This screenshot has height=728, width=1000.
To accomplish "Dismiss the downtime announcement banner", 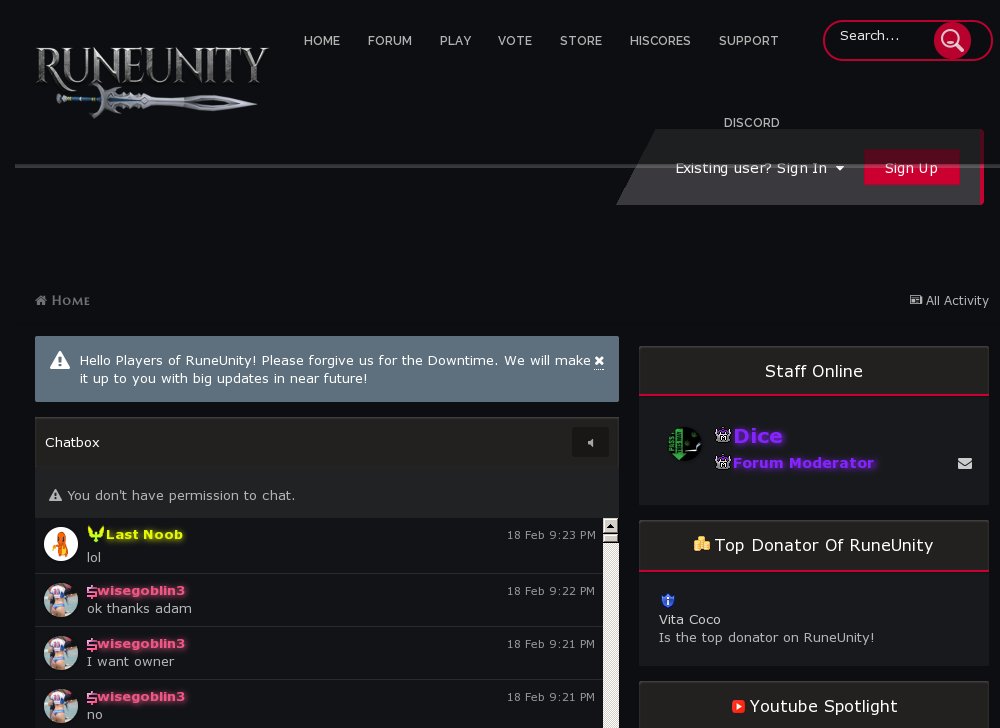I will click(x=599, y=360).
